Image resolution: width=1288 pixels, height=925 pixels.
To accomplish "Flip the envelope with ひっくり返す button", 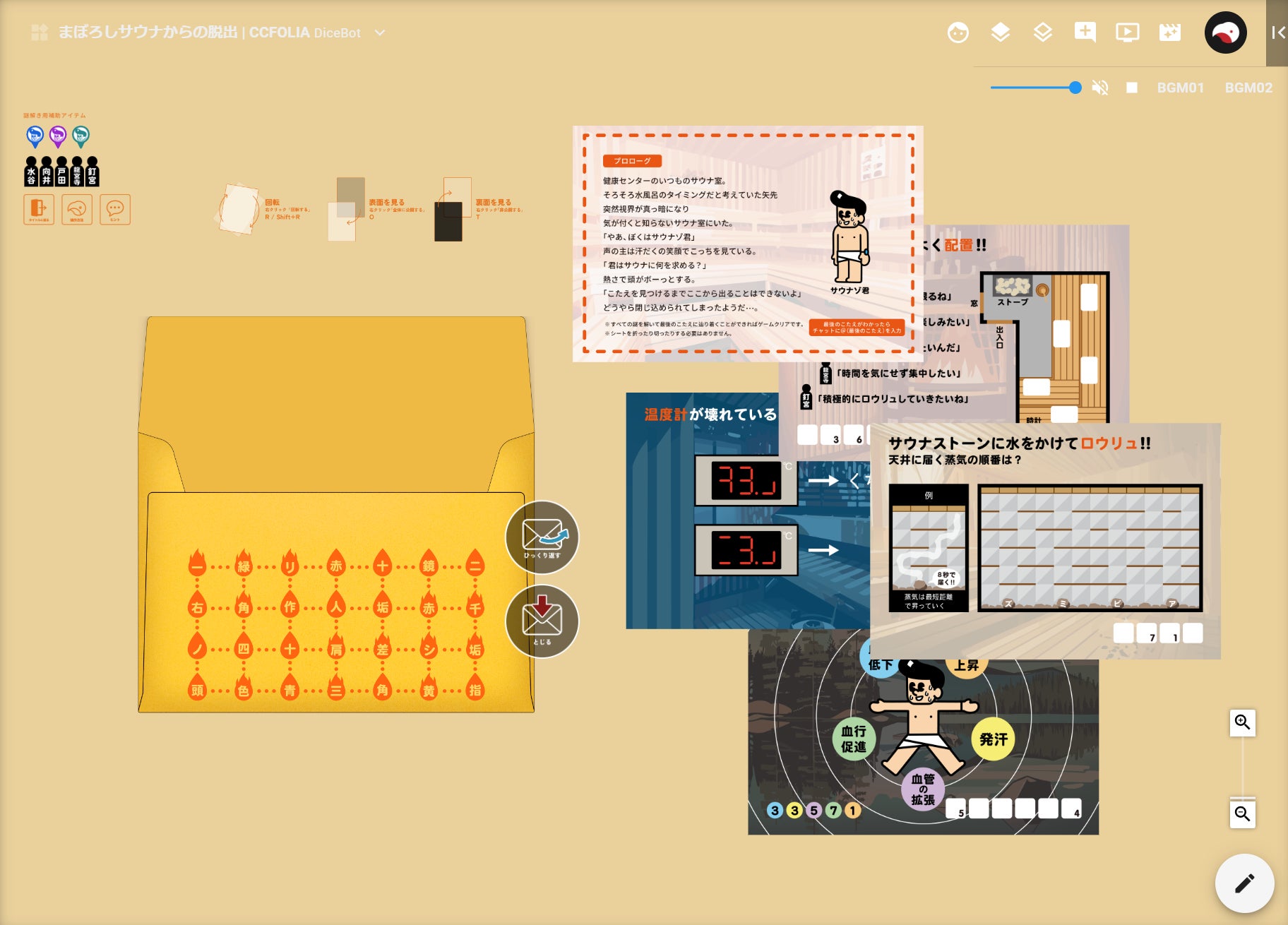I will point(542,537).
